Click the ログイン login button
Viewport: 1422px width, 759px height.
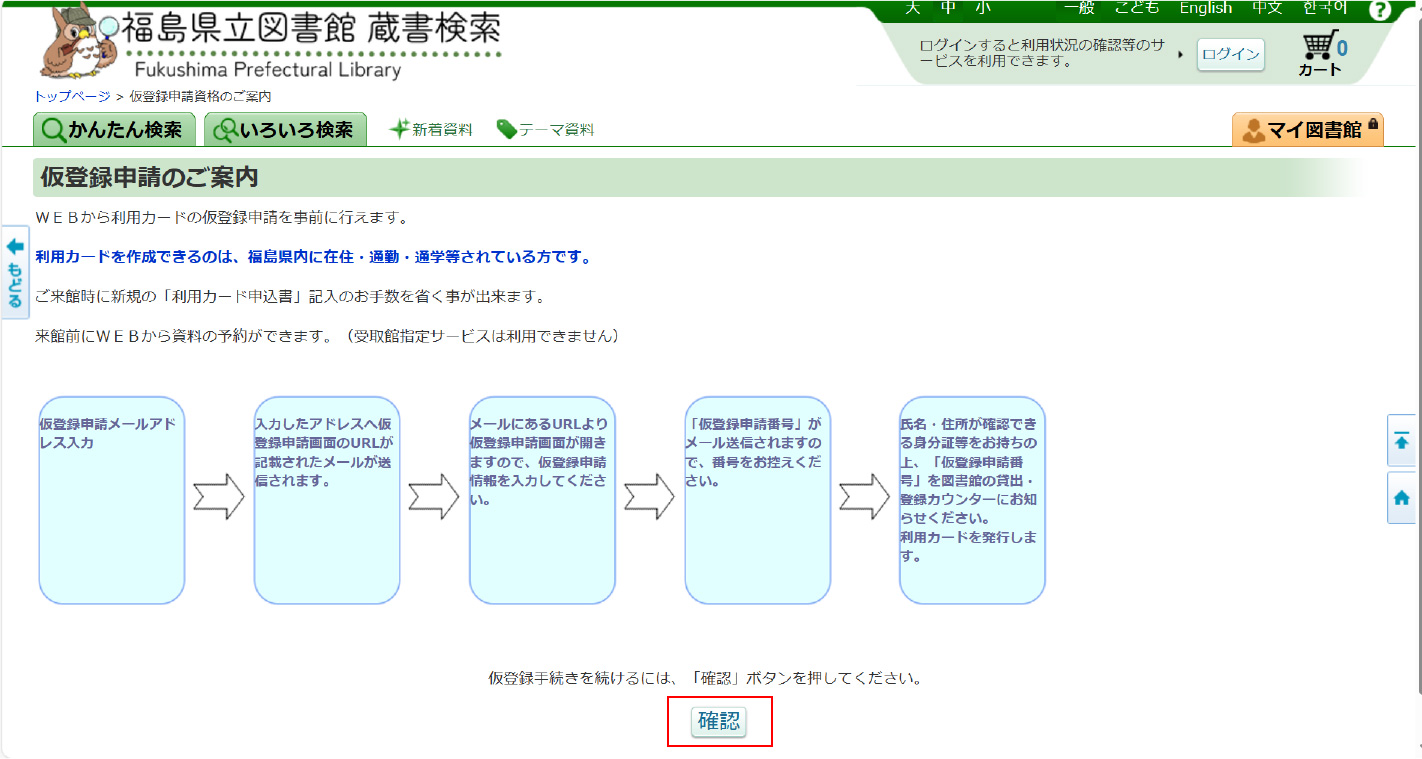point(1230,55)
